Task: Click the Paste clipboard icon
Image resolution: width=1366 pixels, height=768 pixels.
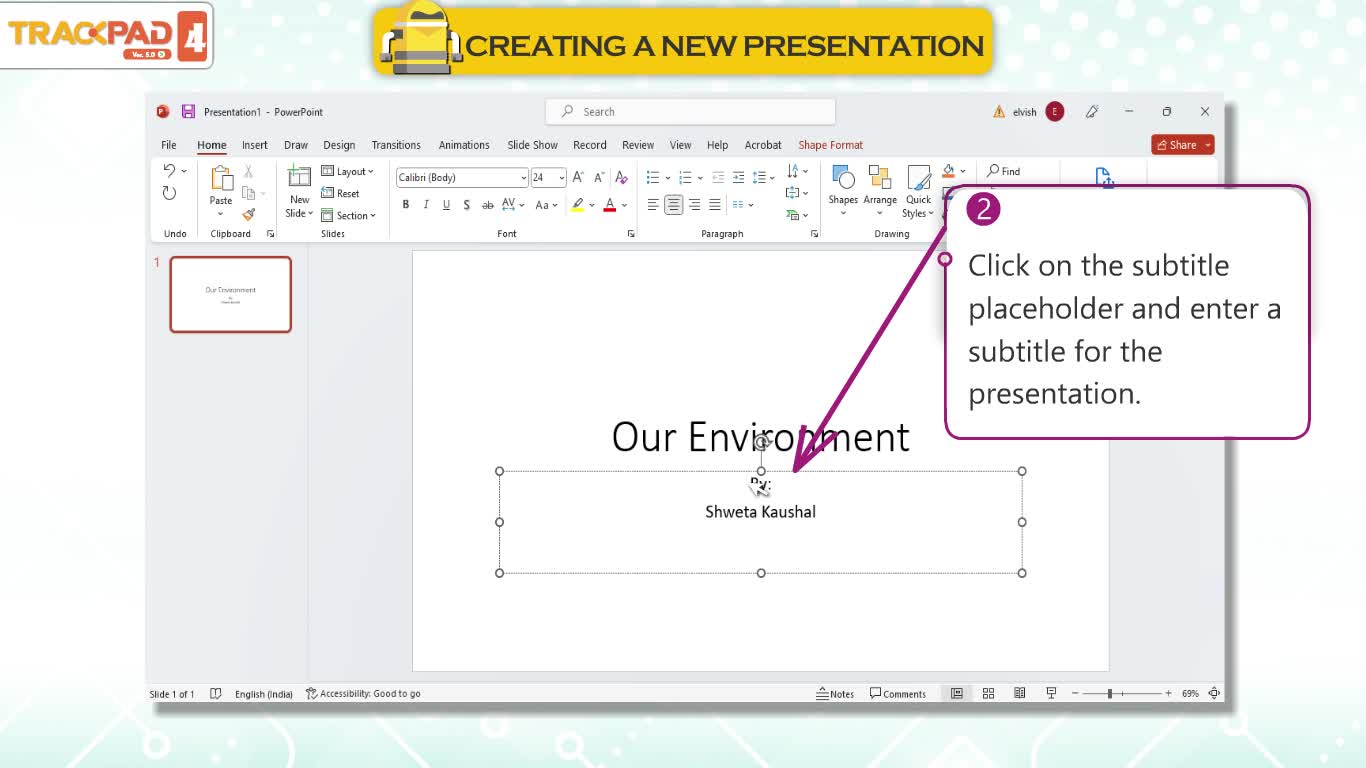Action: pos(221,178)
